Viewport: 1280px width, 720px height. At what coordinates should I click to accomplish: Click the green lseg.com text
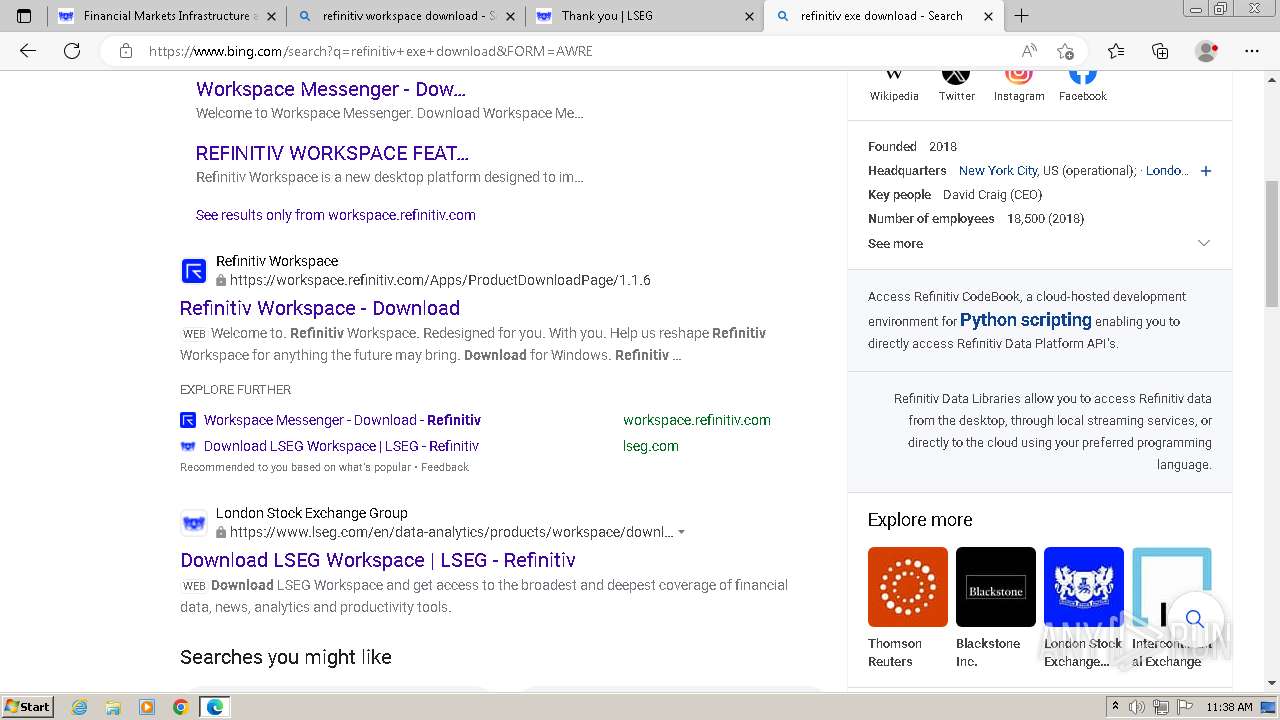coord(651,446)
